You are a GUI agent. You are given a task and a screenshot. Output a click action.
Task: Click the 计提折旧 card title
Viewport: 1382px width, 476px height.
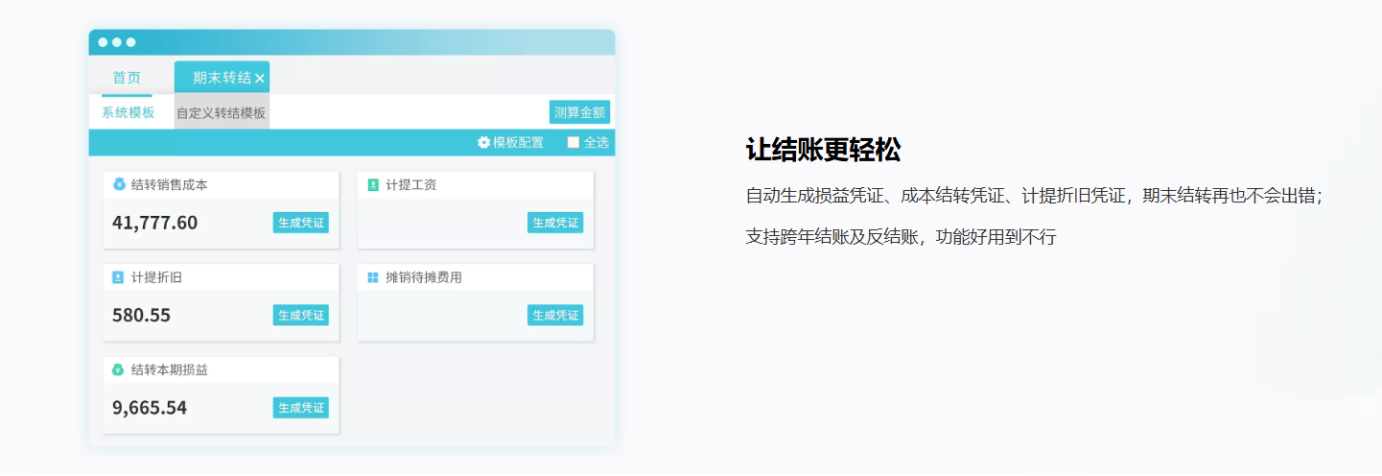[x=157, y=277]
